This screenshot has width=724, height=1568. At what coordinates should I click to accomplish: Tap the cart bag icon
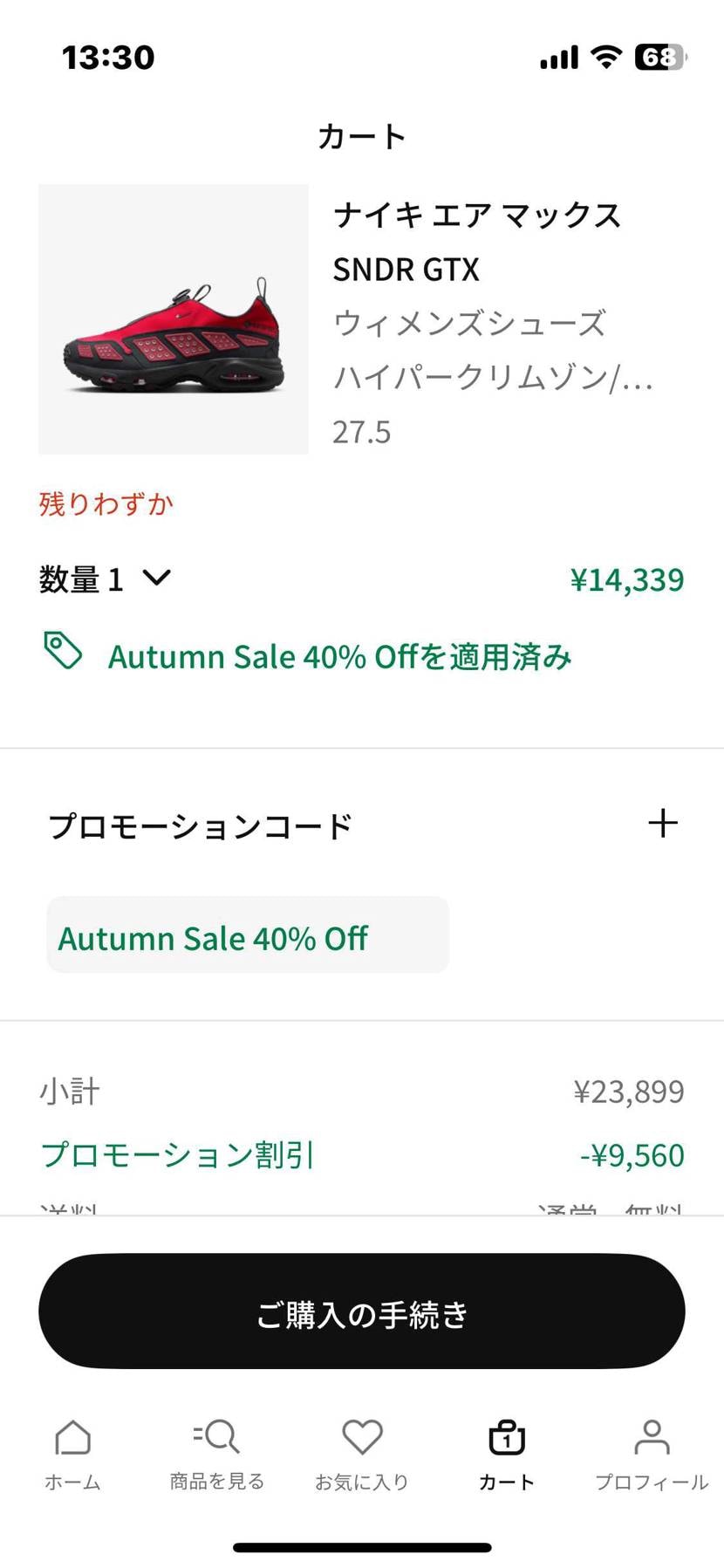coord(506,1436)
